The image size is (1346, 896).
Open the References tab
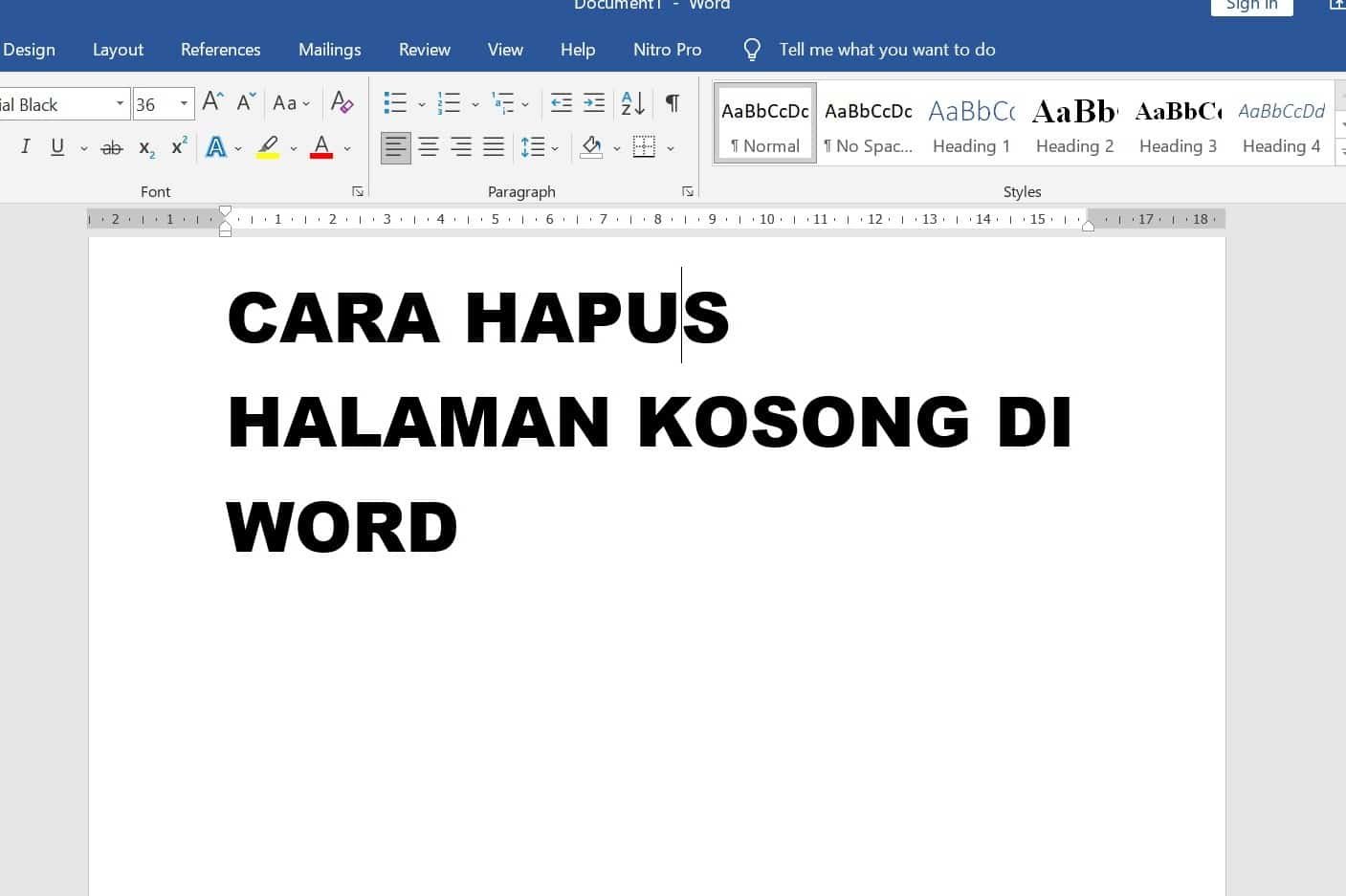tap(220, 50)
